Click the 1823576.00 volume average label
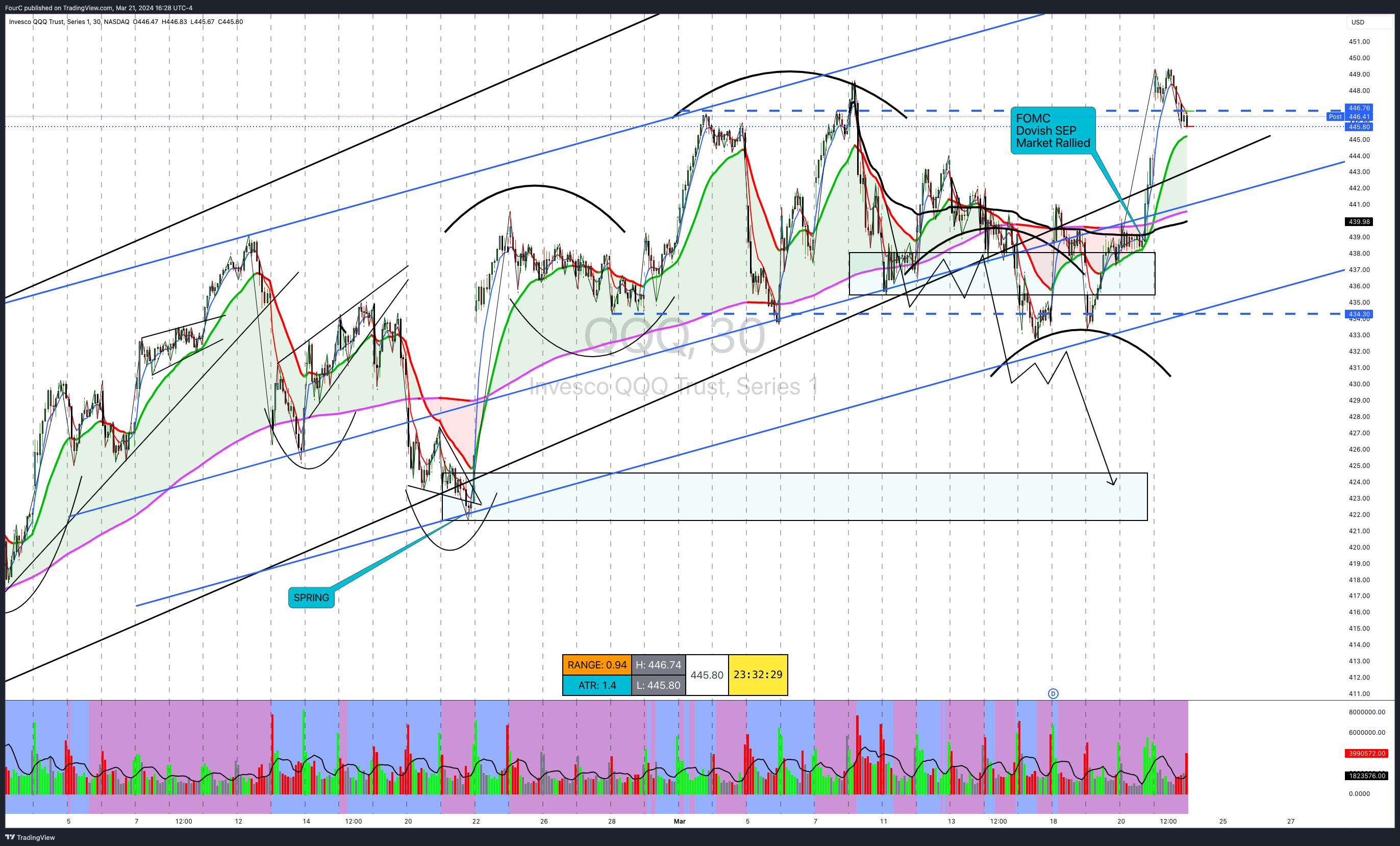The width and height of the screenshot is (1400, 846). (x=1367, y=776)
